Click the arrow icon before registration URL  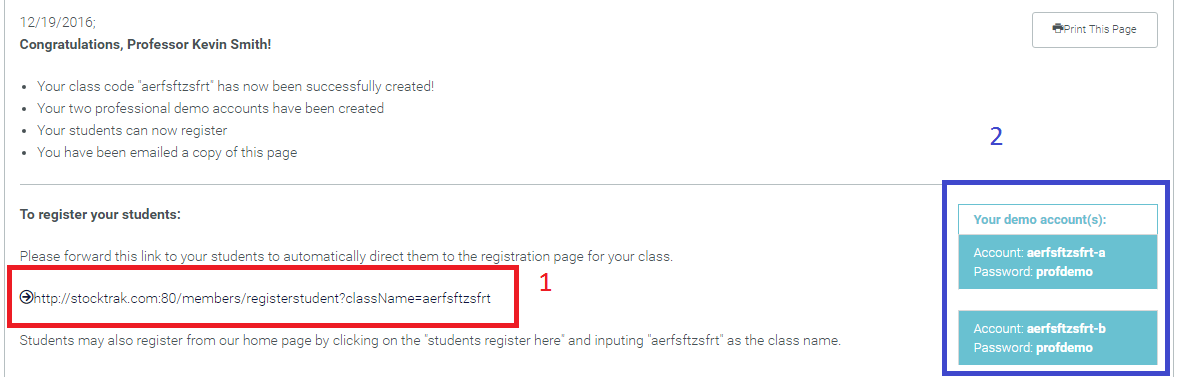[x=26, y=298]
